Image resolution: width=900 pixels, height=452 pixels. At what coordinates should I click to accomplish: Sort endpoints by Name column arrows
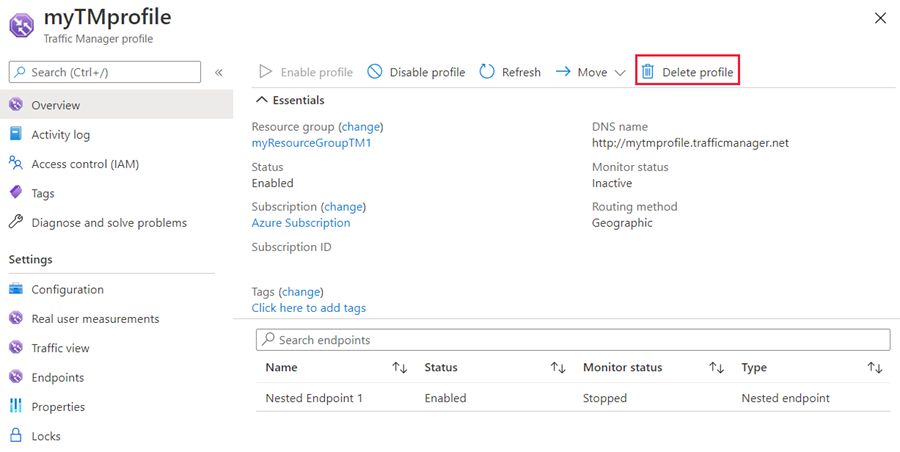tap(399, 368)
